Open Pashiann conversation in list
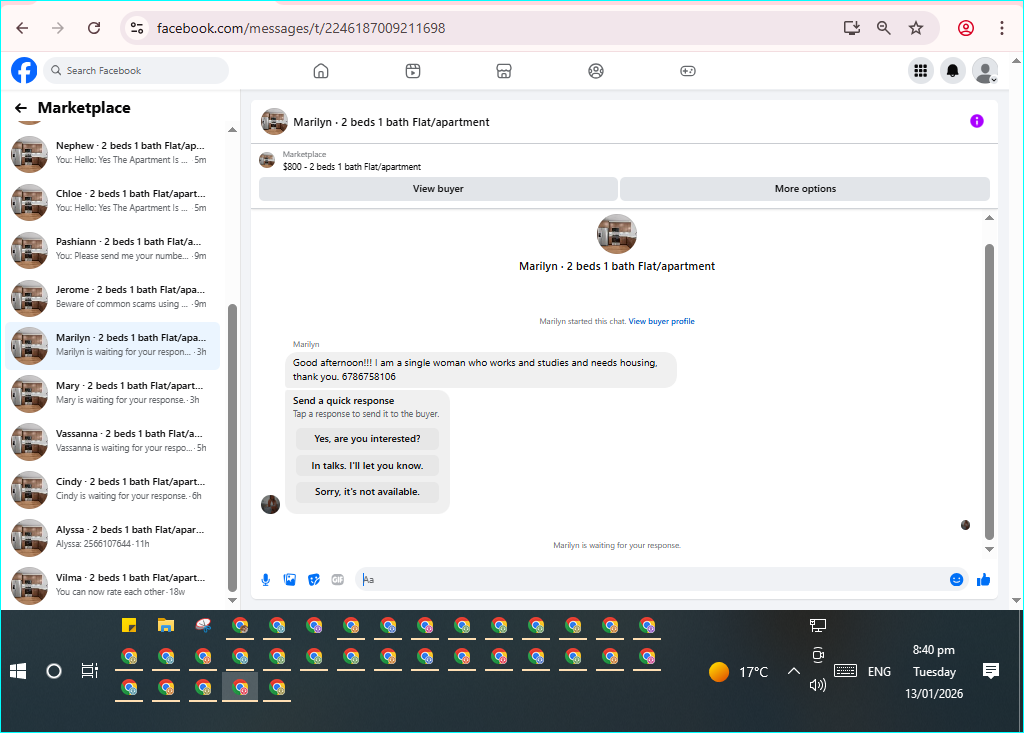 pyautogui.click(x=112, y=249)
